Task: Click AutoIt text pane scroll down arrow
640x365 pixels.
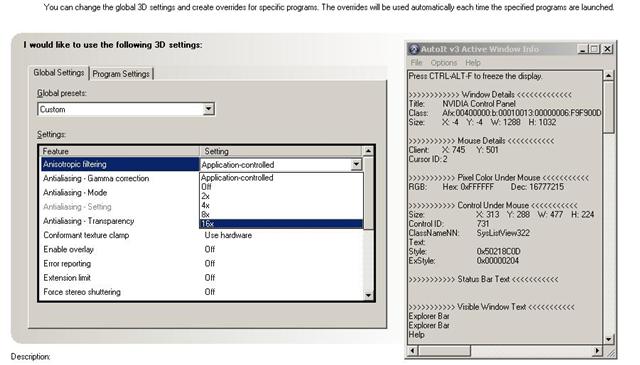Action: coord(608,339)
